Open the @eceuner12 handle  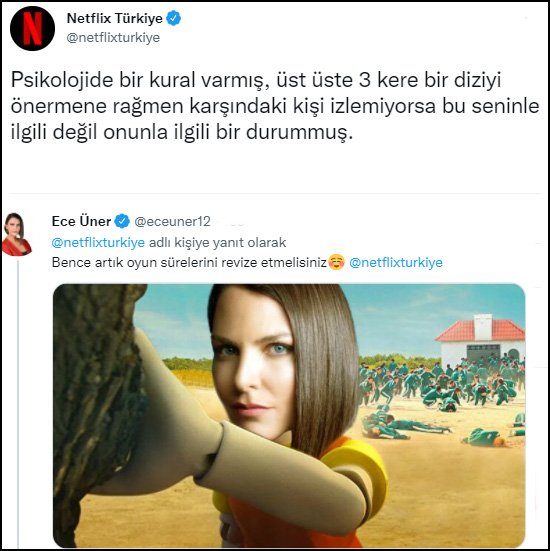pos(172,221)
